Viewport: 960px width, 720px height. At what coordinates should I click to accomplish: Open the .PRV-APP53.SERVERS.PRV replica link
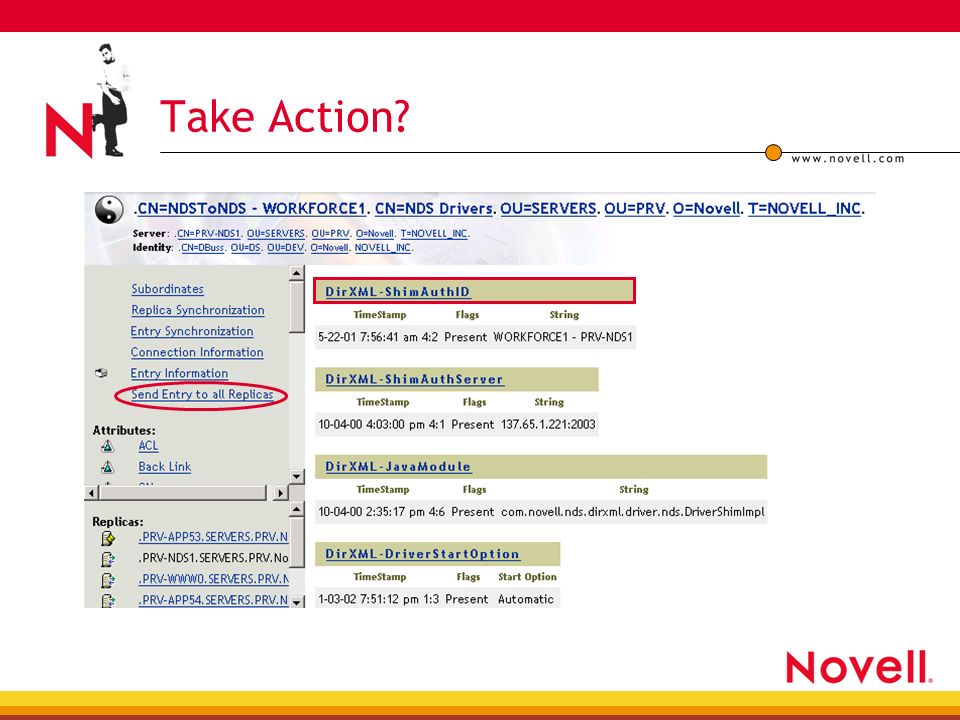tap(213, 537)
